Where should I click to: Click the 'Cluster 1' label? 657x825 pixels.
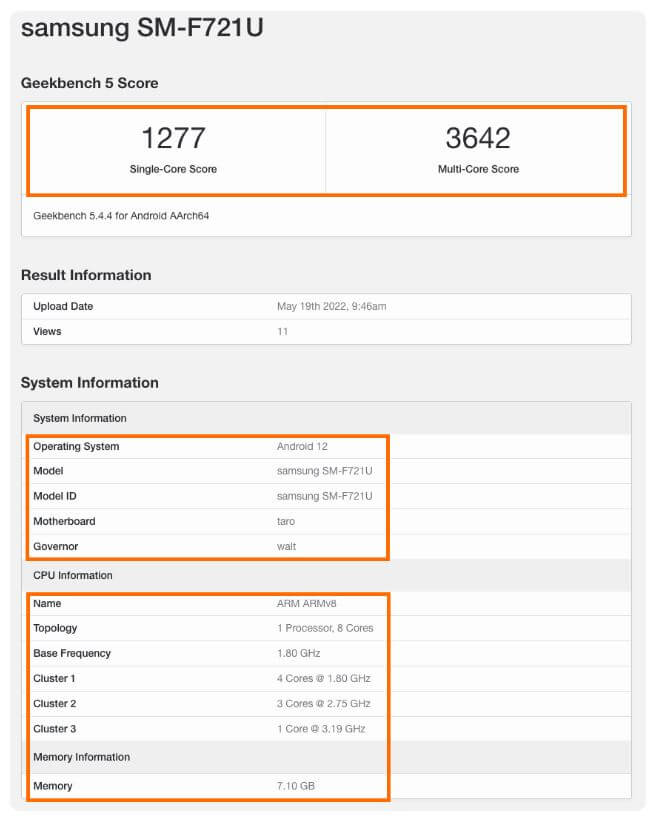(54, 679)
